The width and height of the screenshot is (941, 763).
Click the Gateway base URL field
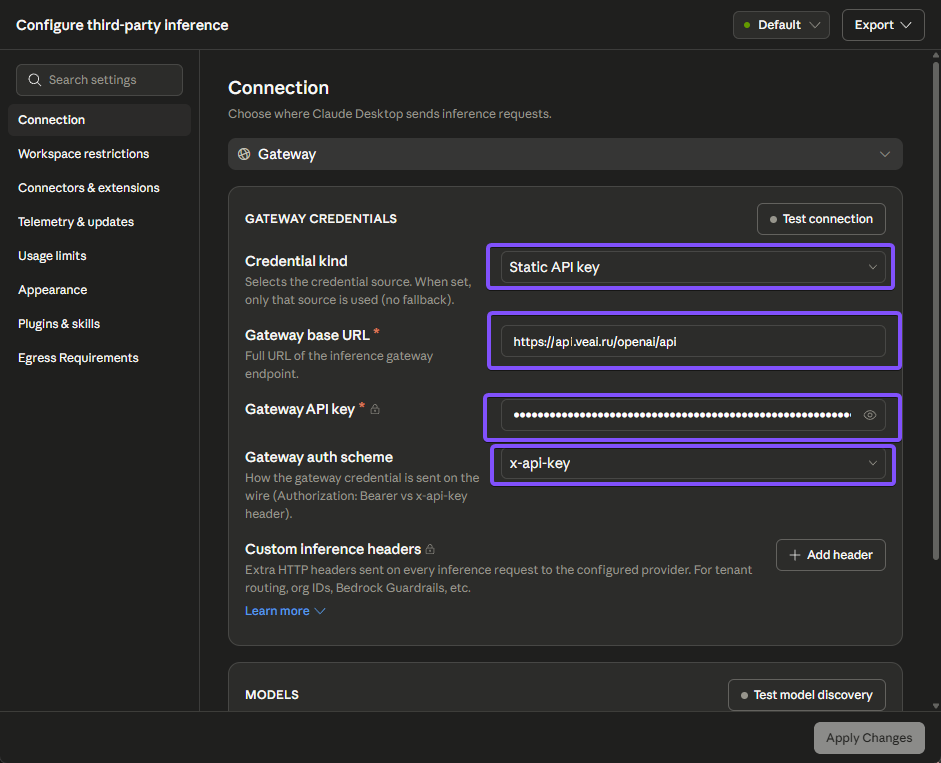point(693,341)
